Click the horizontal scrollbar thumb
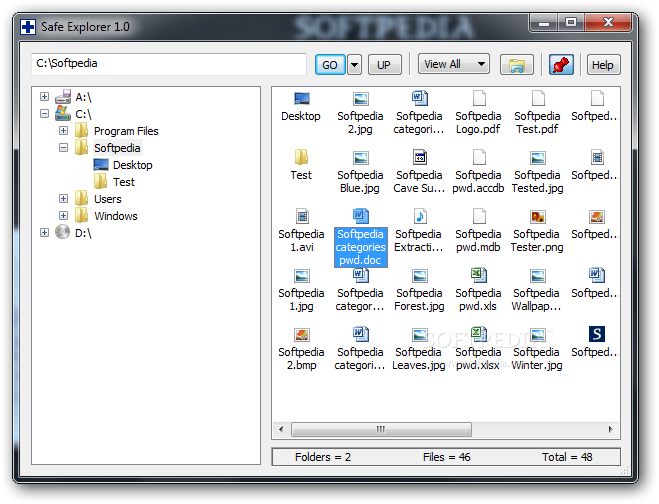The image size is (659, 504). point(381,430)
